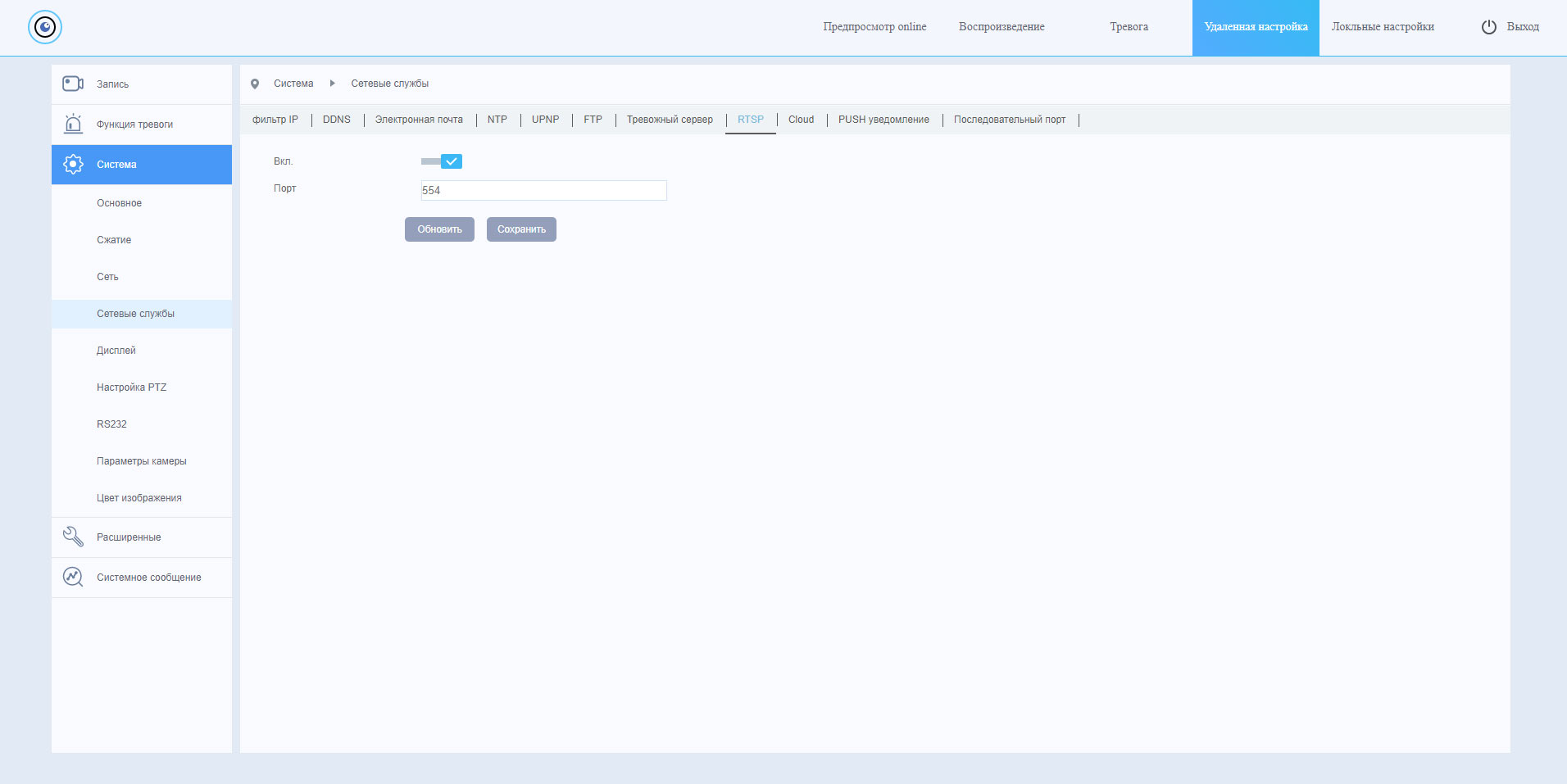Image resolution: width=1567 pixels, height=784 pixels.
Task: Go to Предпросмотр online in top menu
Action: [874, 27]
